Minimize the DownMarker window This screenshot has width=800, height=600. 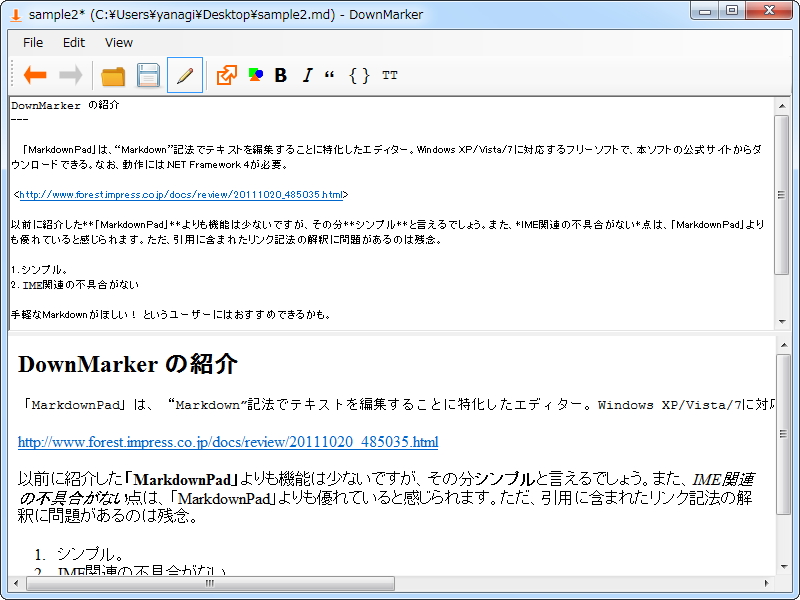(x=705, y=11)
